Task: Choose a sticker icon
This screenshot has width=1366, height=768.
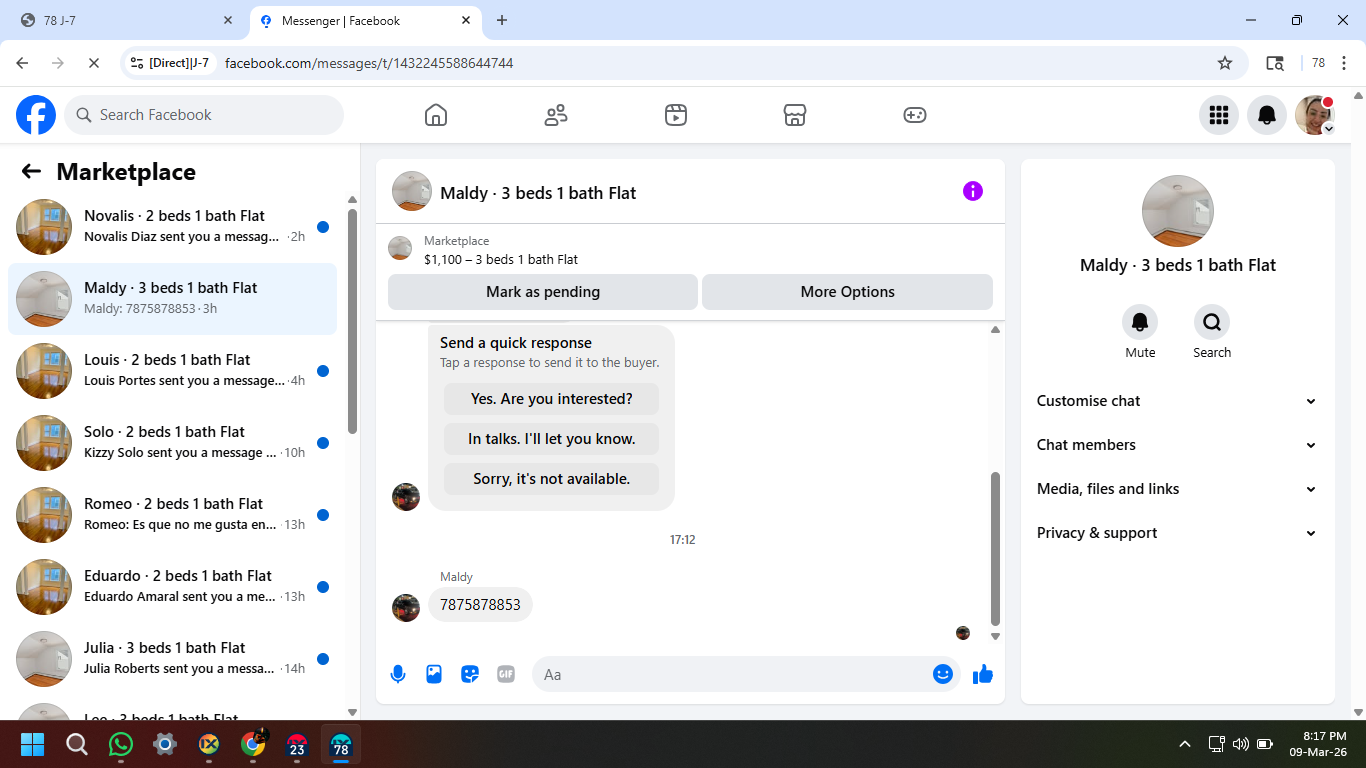Action: [x=470, y=674]
